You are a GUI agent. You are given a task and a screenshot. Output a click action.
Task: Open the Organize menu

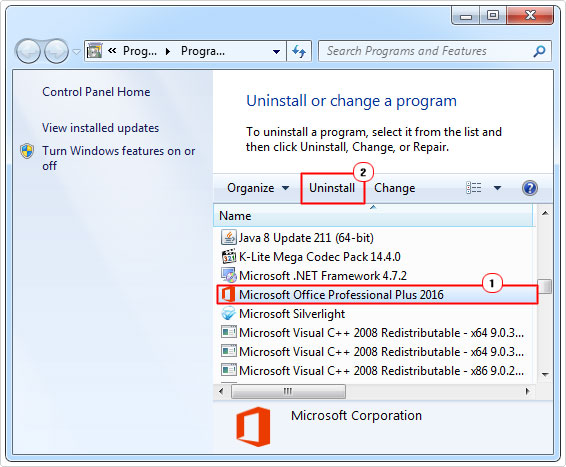[x=258, y=188]
